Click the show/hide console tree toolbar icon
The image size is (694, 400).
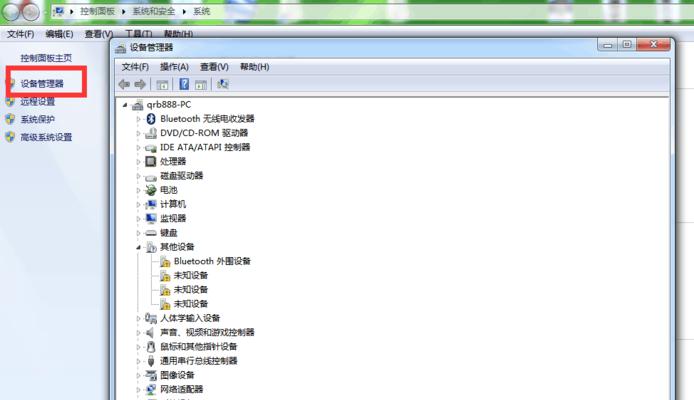coord(162,85)
